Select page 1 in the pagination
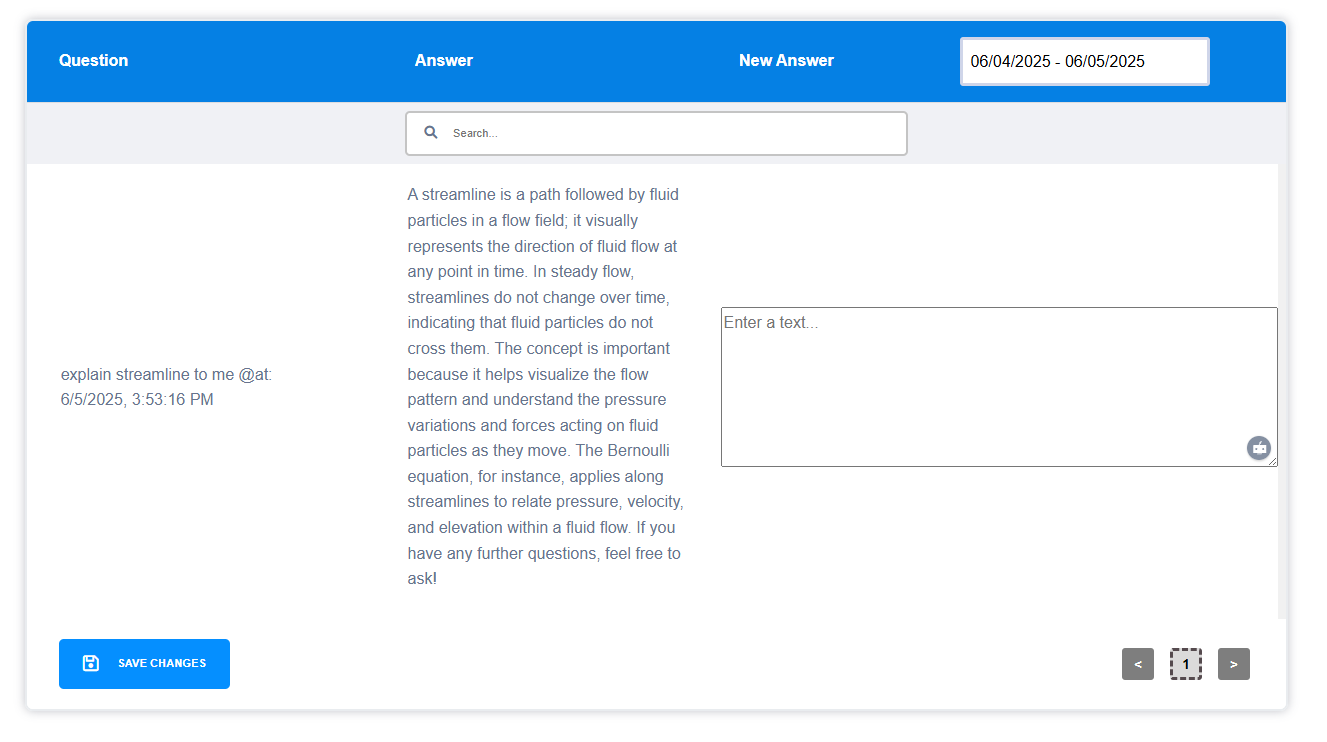Viewport: 1327px width, 742px height. point(1186,664)
